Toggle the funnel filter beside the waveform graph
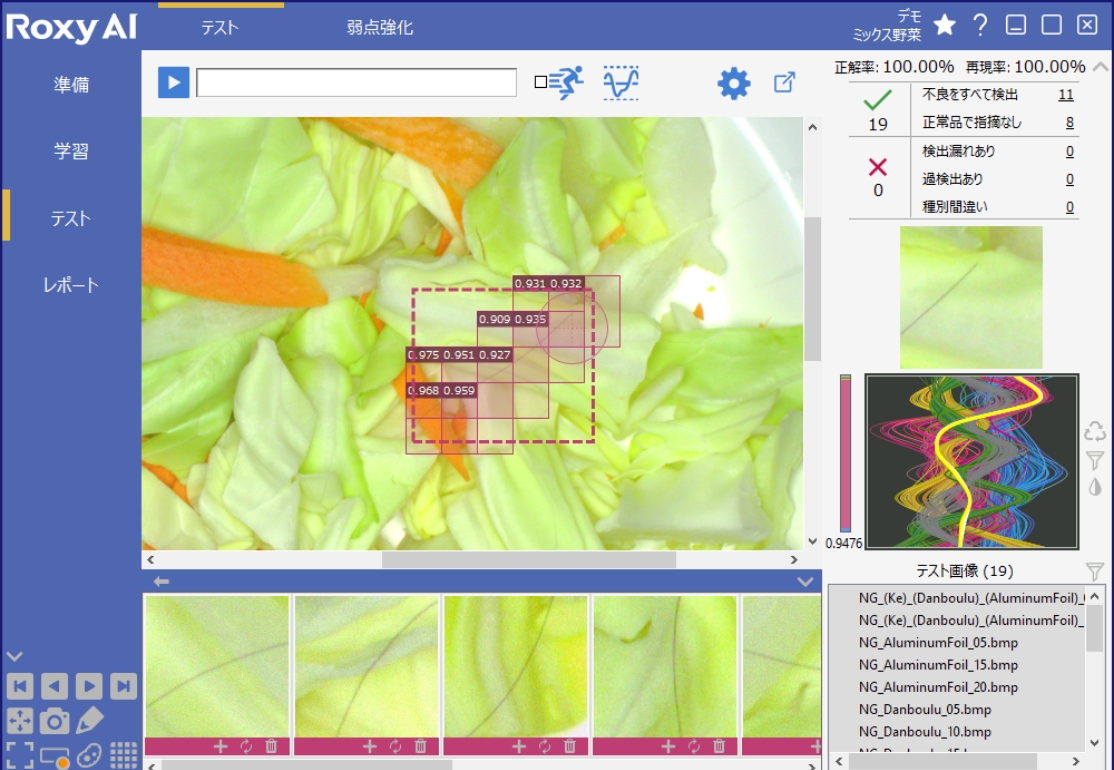Viewport: 1114px width, 770px height. [1095, 460]
